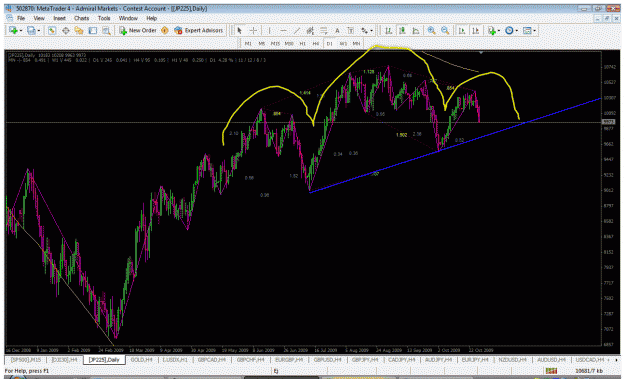
Task: Select the vertical line tool
Action: [x=269, y=30]
